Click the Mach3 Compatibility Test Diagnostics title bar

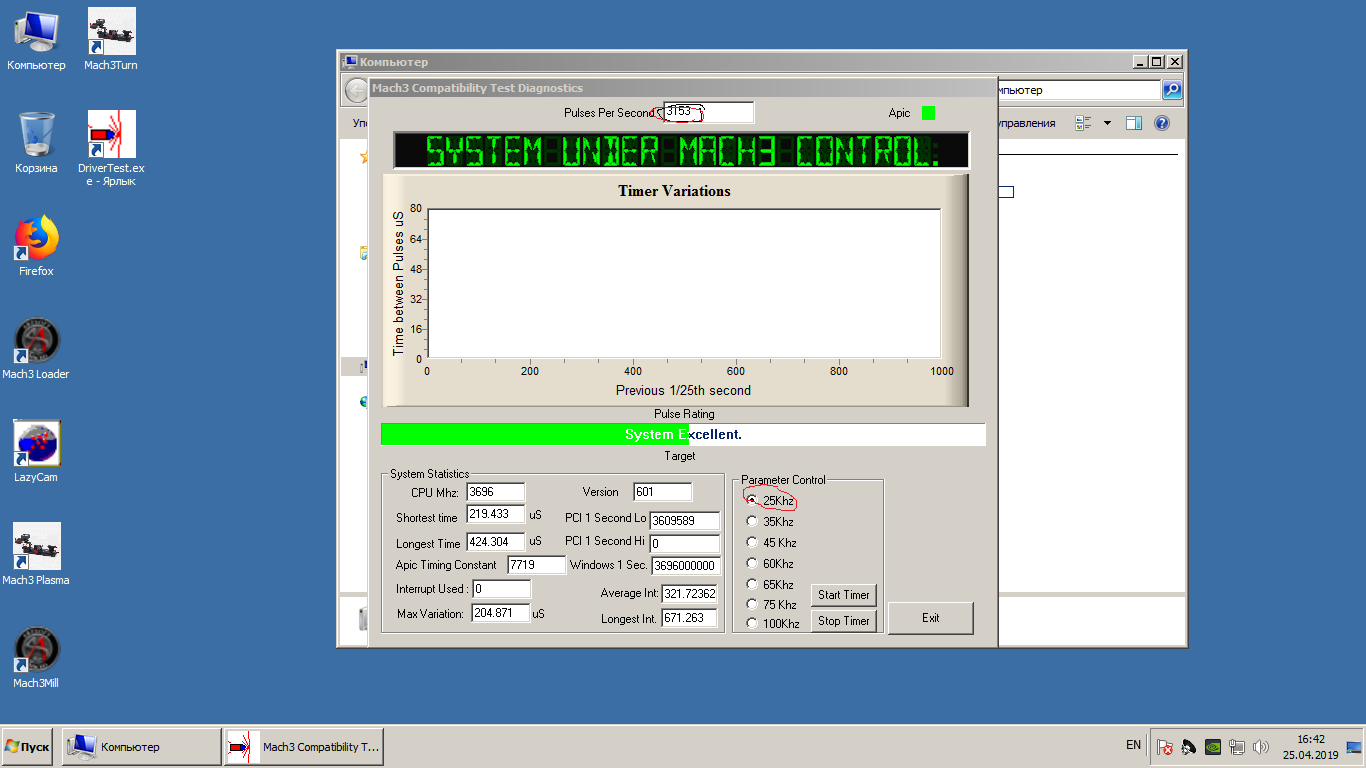[683, 88]
